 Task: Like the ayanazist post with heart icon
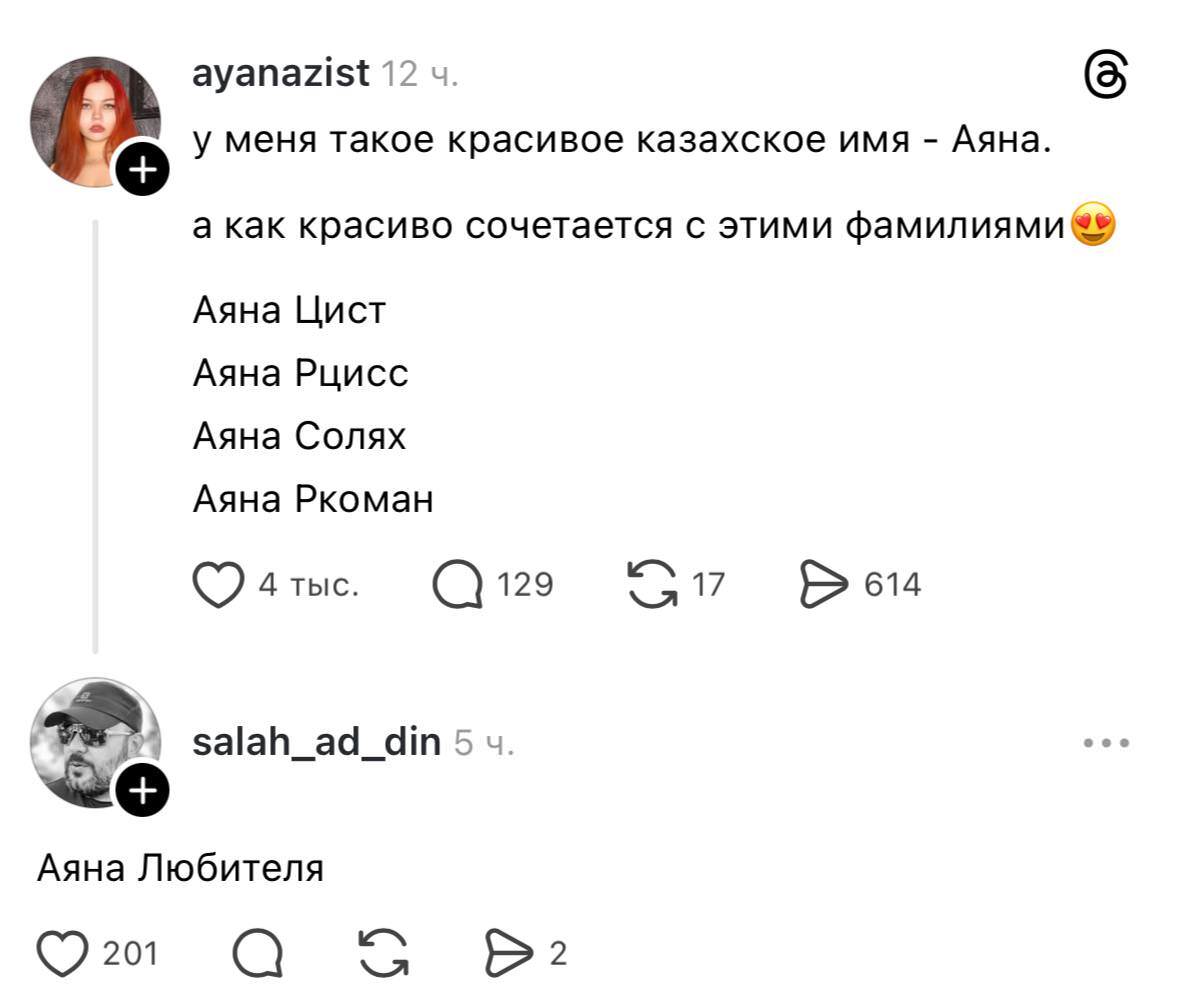218,584
